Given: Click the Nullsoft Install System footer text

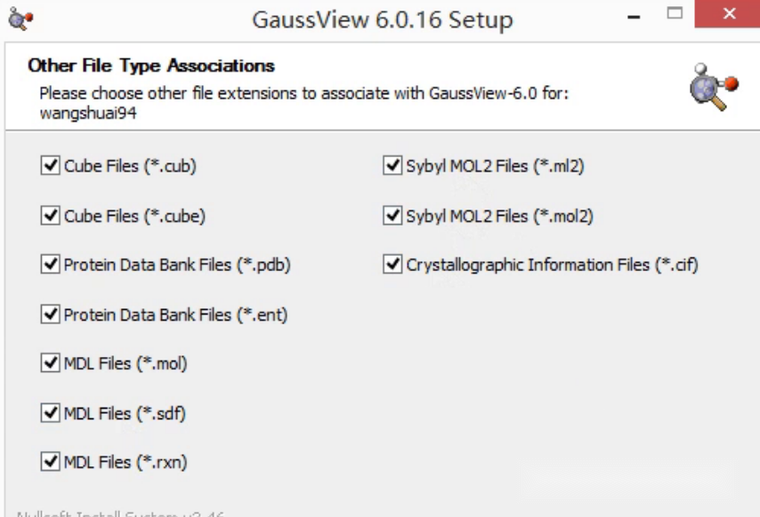Looking at the screenshot, I should pyautogui.click(x=120, y=514).
